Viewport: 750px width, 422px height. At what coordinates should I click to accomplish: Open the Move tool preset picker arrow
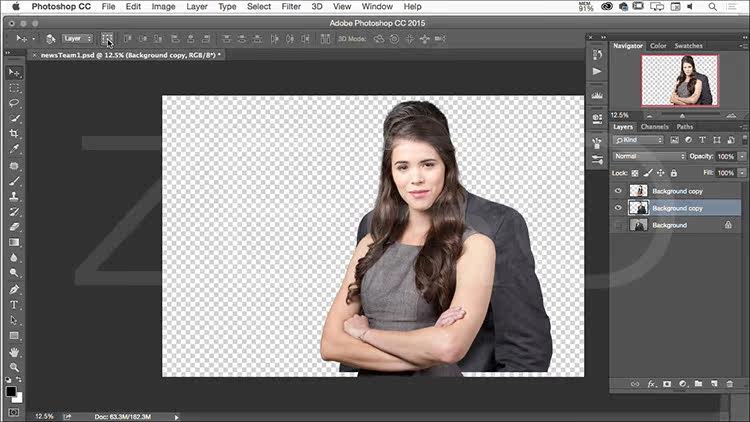pyautogui.click(x=33, y=39)
